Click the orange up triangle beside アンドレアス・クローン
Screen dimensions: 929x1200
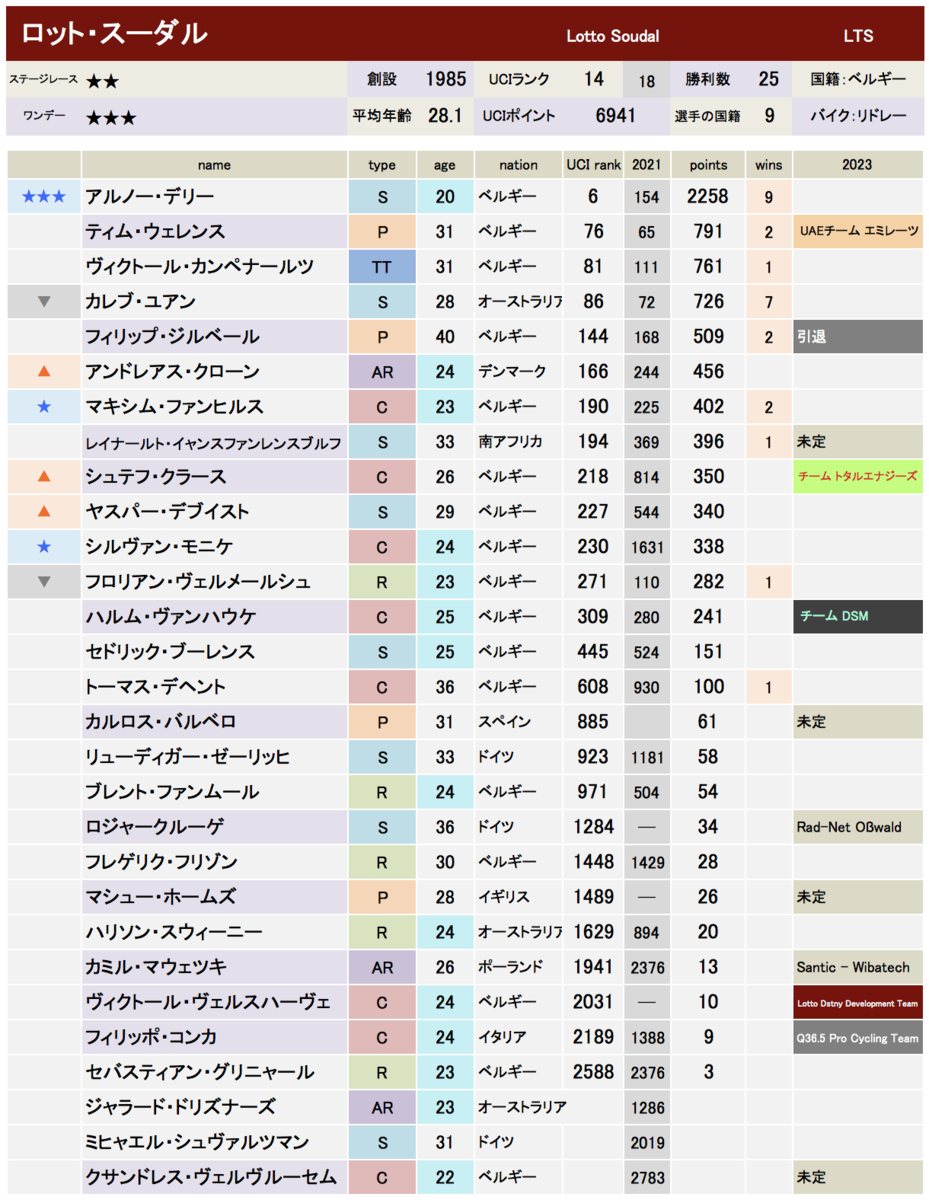tap(43, 371)
